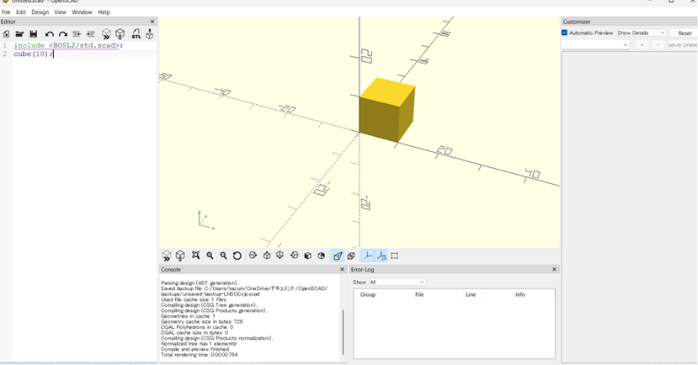Save the file with the floppy icon
This screenshot has width=698, height=365.
tap(33, 34)
